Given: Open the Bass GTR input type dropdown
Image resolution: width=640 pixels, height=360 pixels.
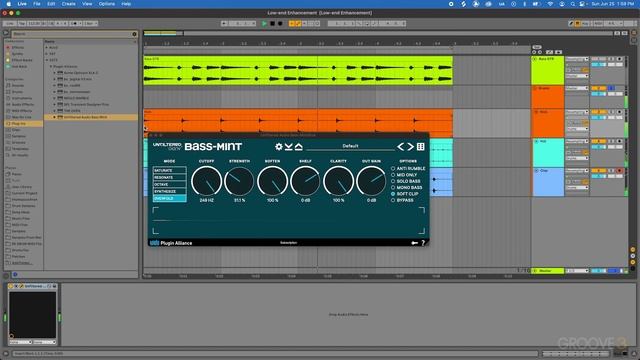Looking at the screenshot, I should point(577,59).
